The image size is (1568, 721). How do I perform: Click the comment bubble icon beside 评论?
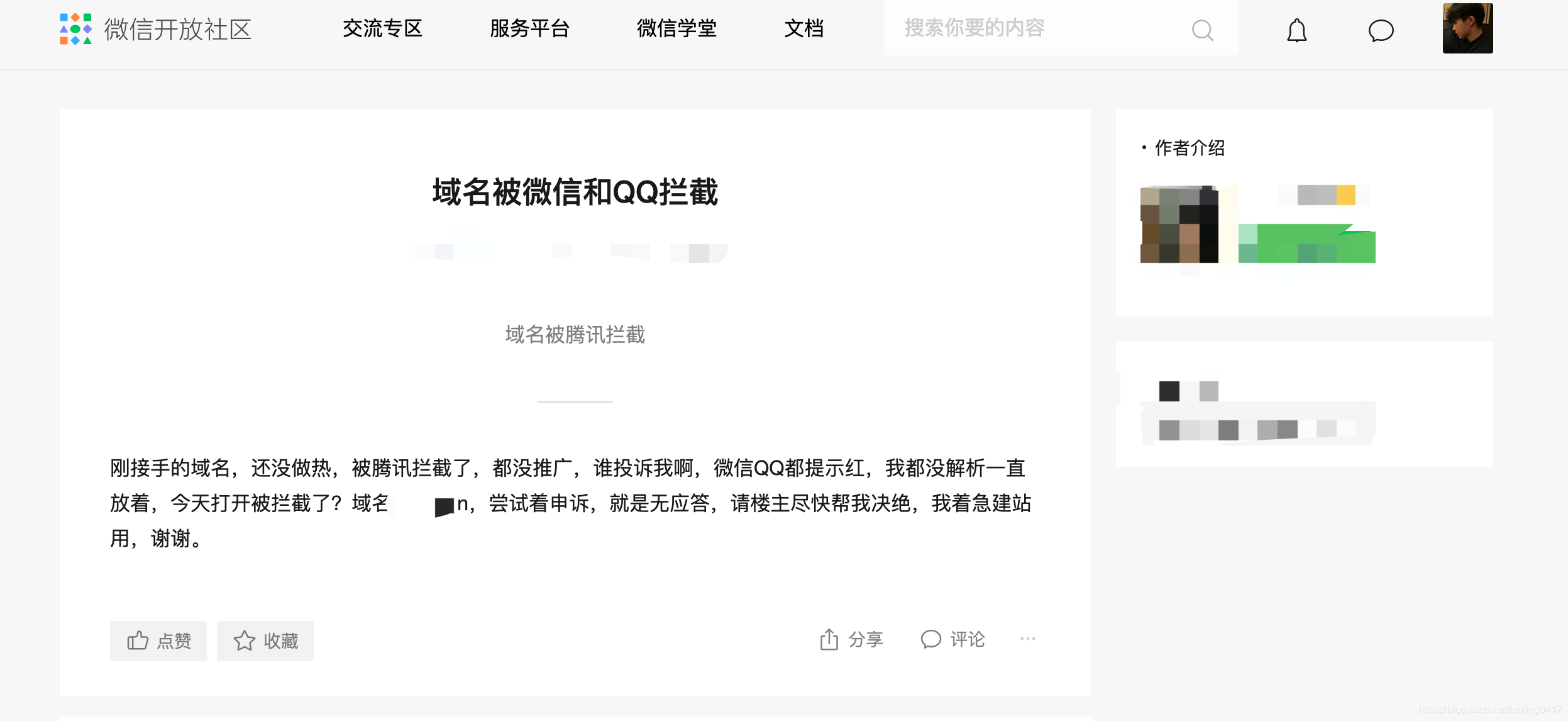tap(930, 639)
